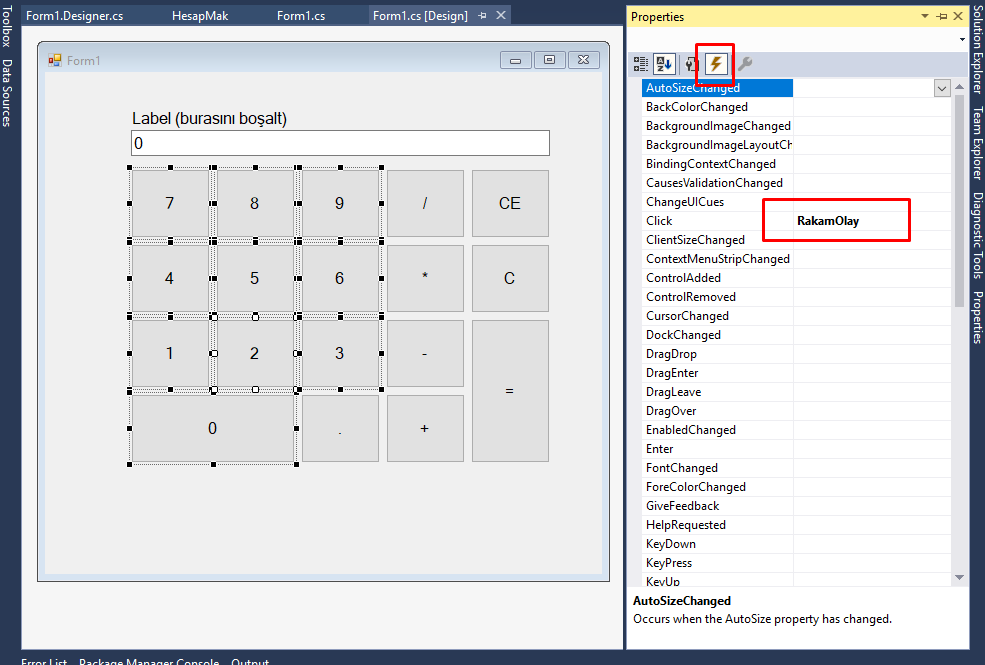Open the Toolbox side panel

click(x=7, y=26)
